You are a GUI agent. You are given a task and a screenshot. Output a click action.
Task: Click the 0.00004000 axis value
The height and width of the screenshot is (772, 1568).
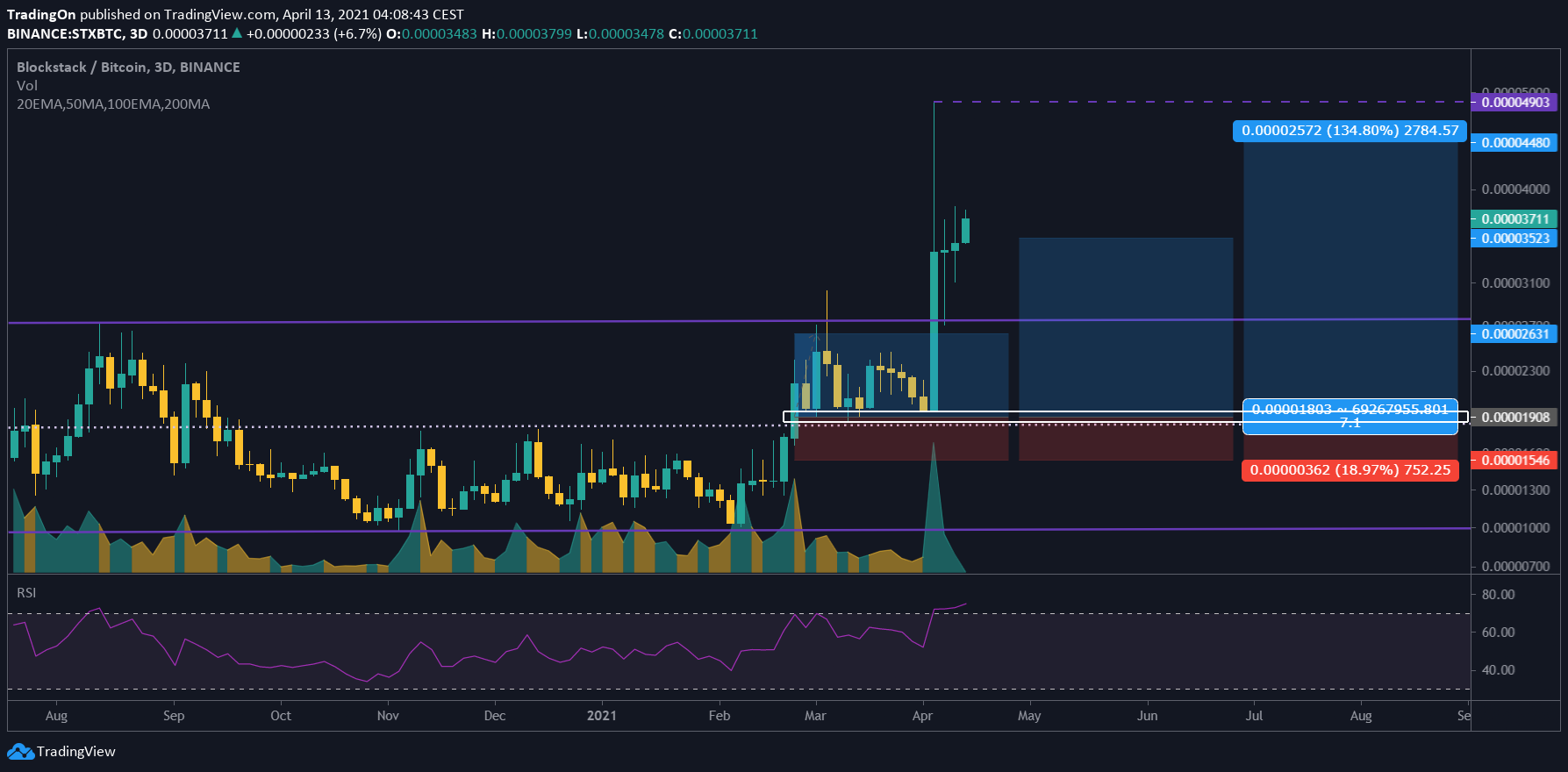pyautogui.click(x=1515, y=189)
